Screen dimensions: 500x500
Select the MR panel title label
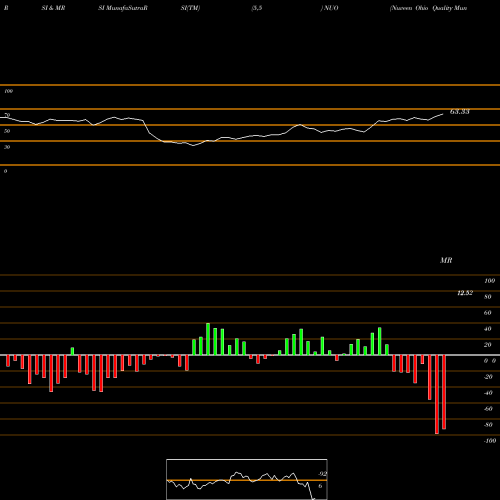[x=446, y=260]
